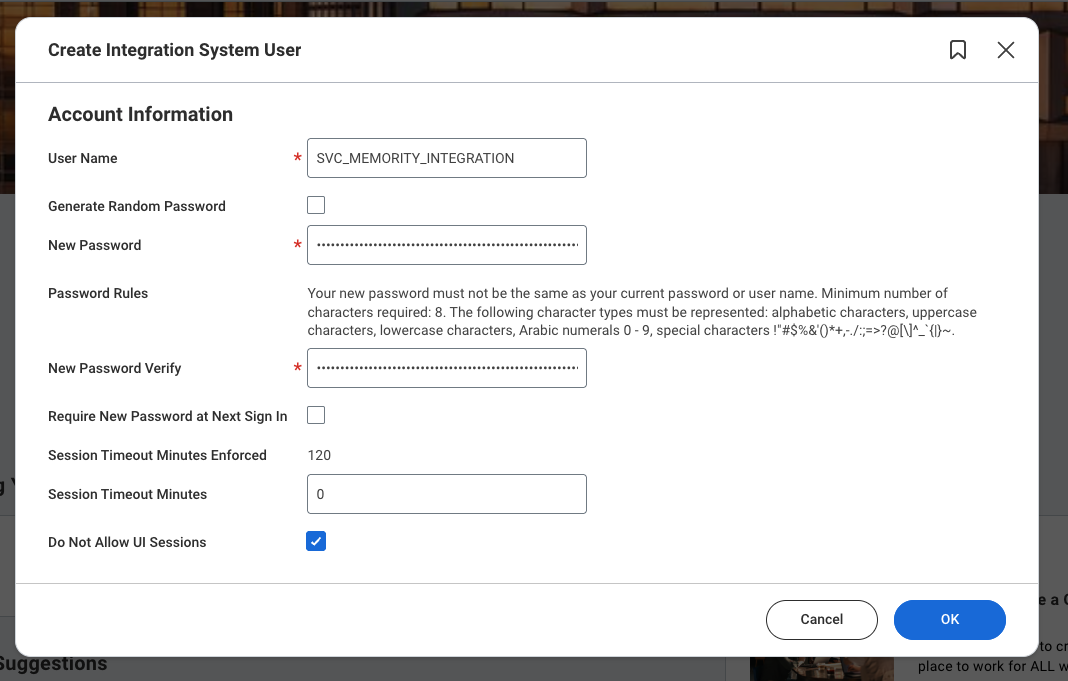Click the Session Timeout Enforced value 120
This screenshot has width=1068, height=681.
(319, 456)
